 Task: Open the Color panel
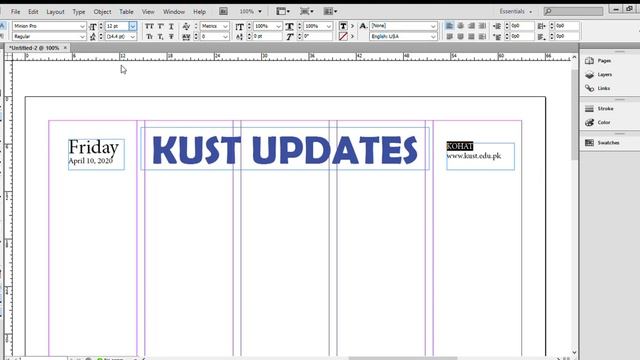pos(599,122)
